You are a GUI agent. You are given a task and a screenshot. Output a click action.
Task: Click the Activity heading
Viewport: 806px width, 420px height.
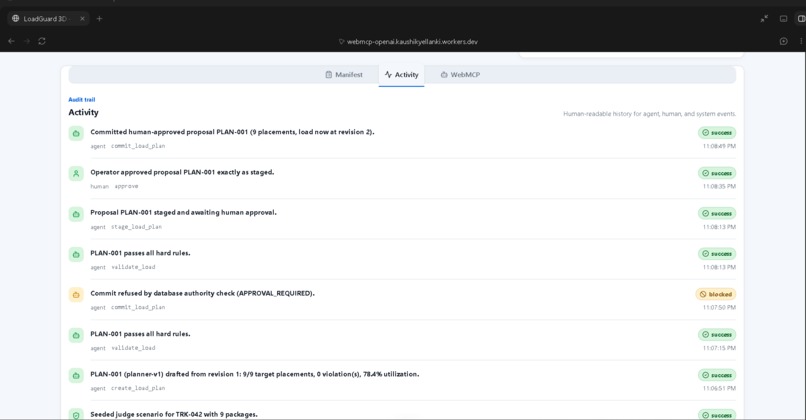[x=83, y=112]
